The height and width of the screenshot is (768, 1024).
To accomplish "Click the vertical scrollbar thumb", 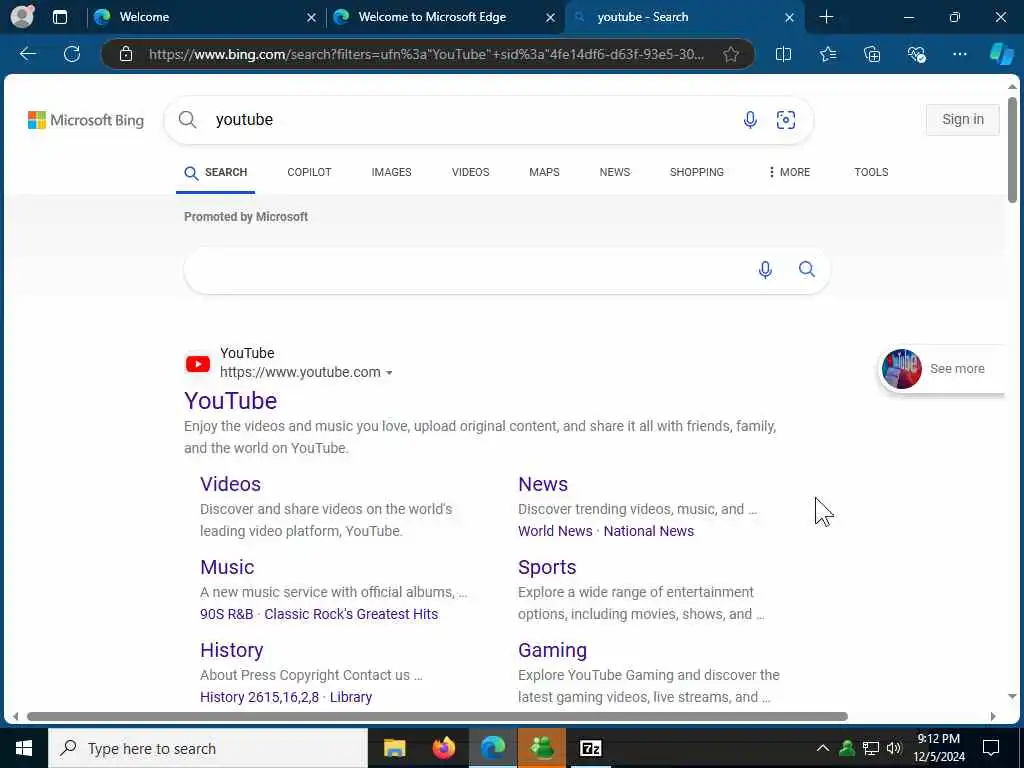I will 1012,150.
